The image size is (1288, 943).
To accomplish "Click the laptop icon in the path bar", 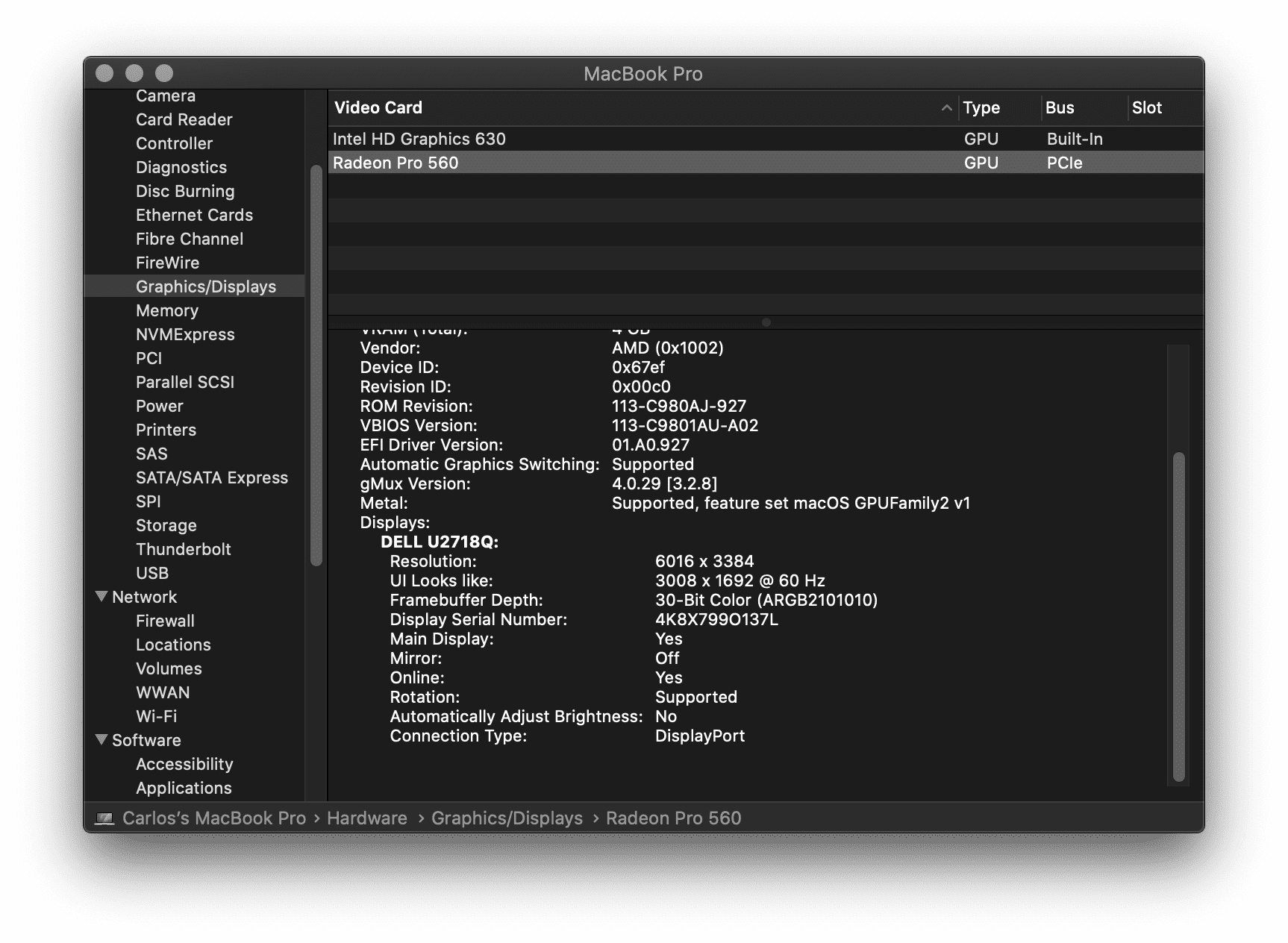I will 104,818.
